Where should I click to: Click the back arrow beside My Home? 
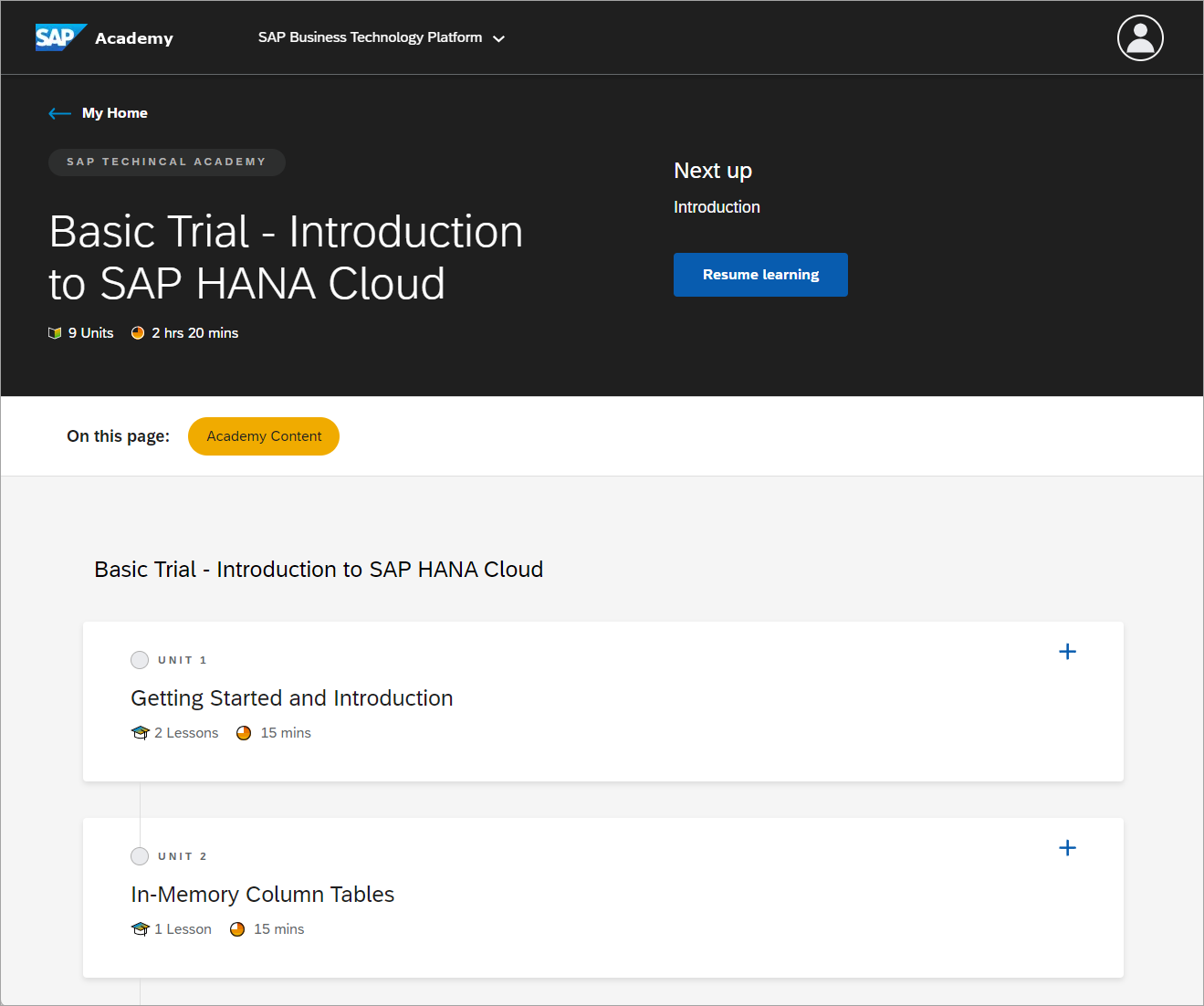(x=59, y=113)
